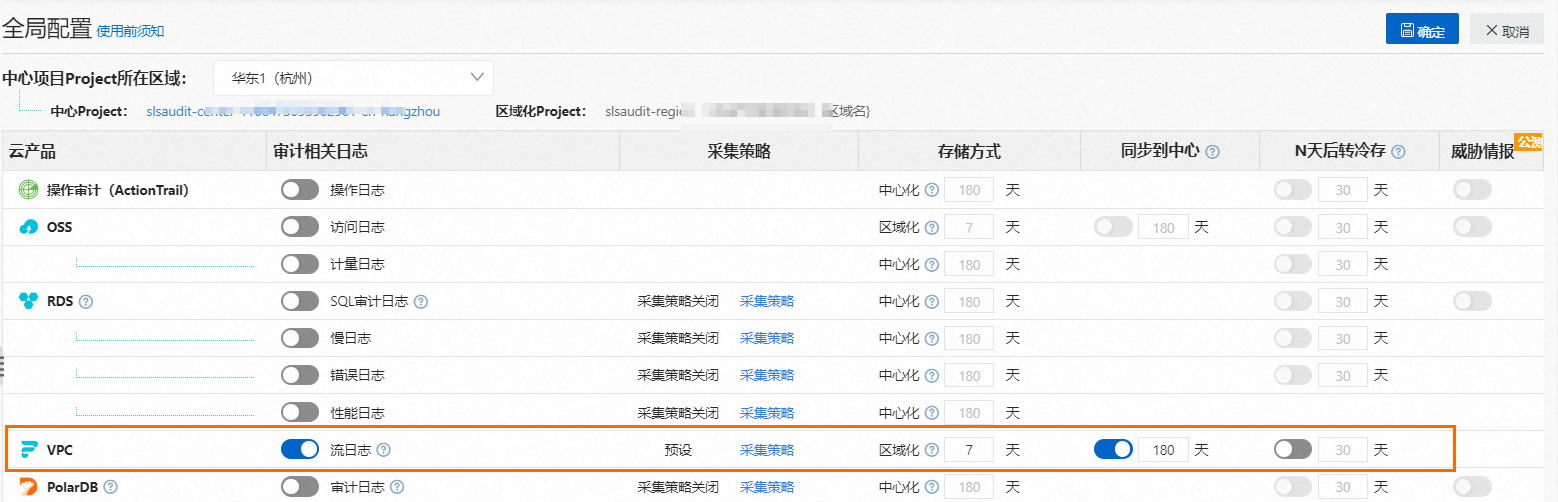Click help icon beside 中心化 in SQL审计日志 row
The width and height of the screenshot is (1558, 502).
[x=932, y=301]
